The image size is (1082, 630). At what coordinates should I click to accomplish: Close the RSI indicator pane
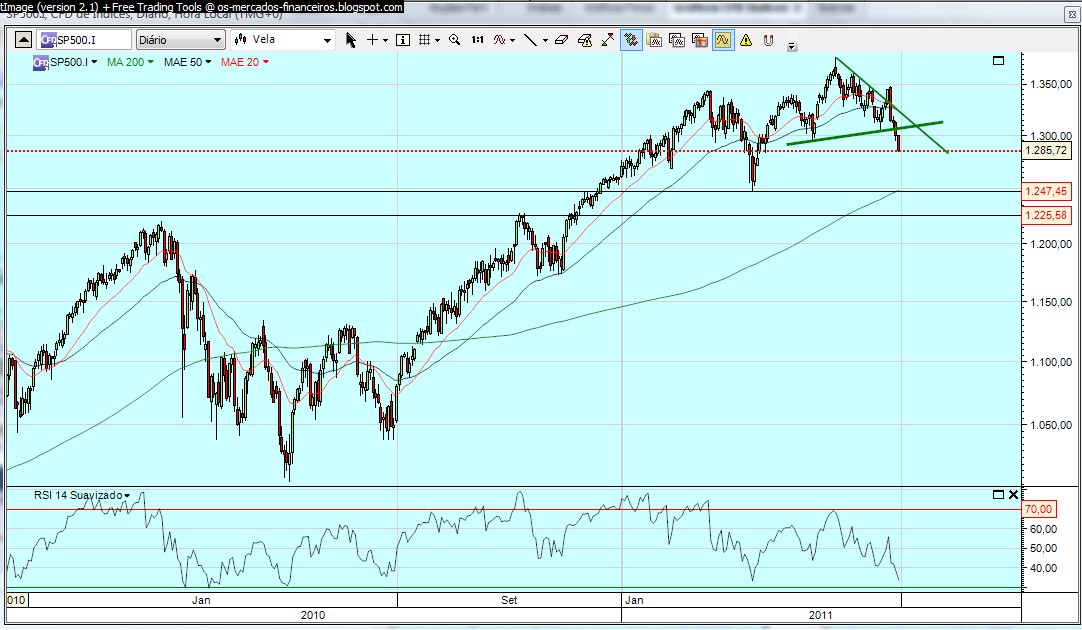coord(1013,495)
